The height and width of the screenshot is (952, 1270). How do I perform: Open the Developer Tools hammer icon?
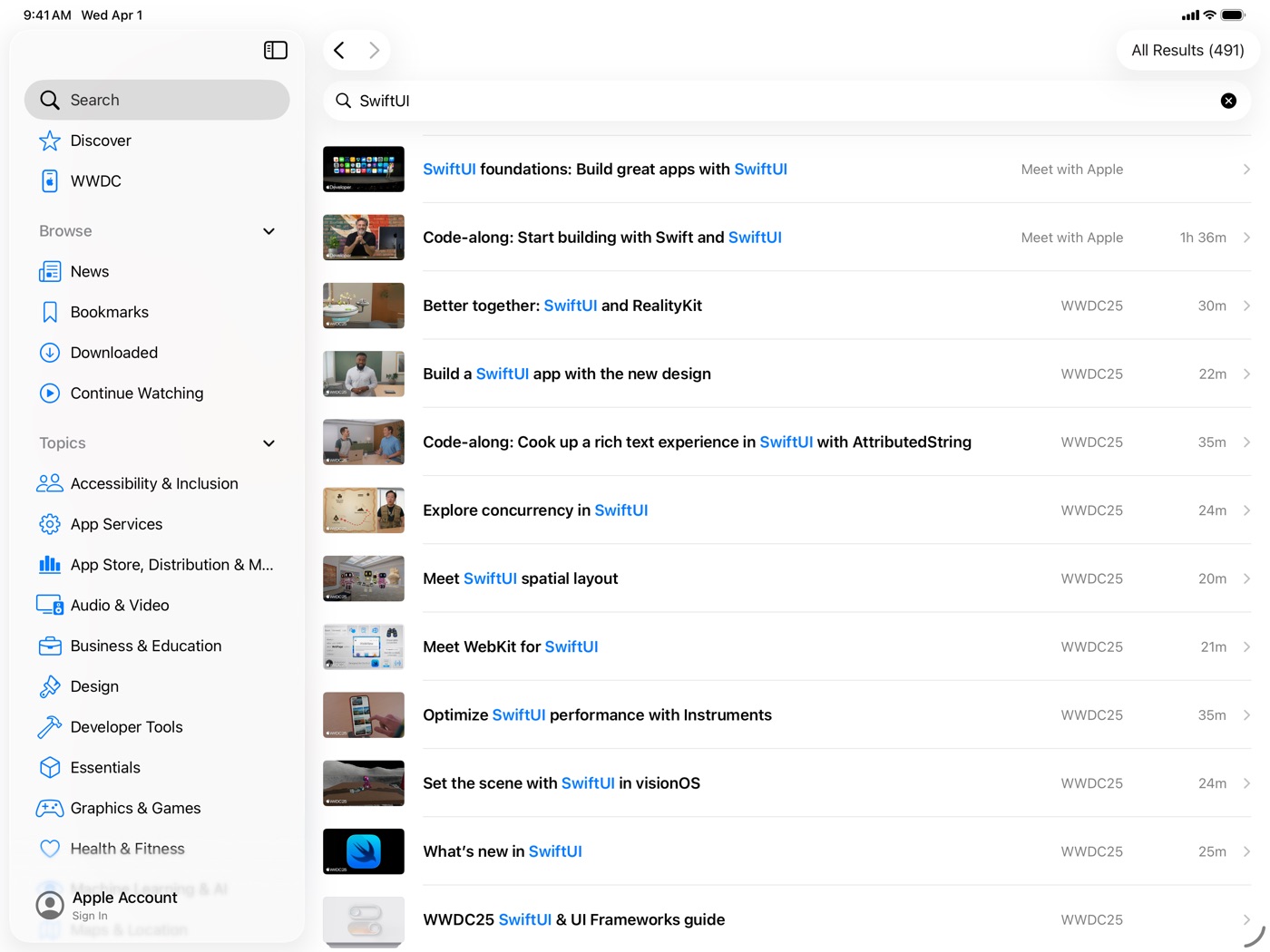click(50, 727)
